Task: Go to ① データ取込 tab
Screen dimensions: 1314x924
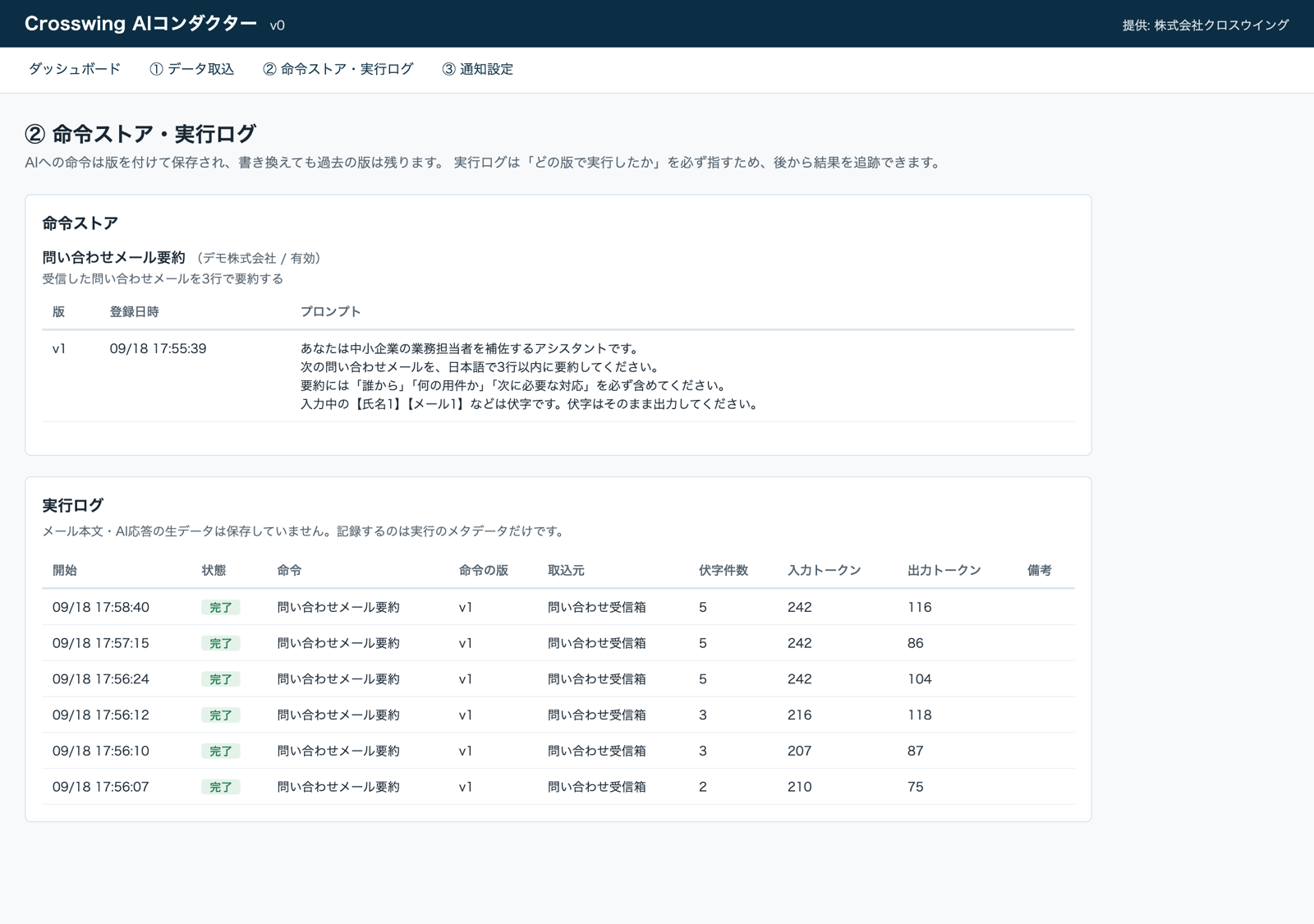Action: click(x=191, y=69)
